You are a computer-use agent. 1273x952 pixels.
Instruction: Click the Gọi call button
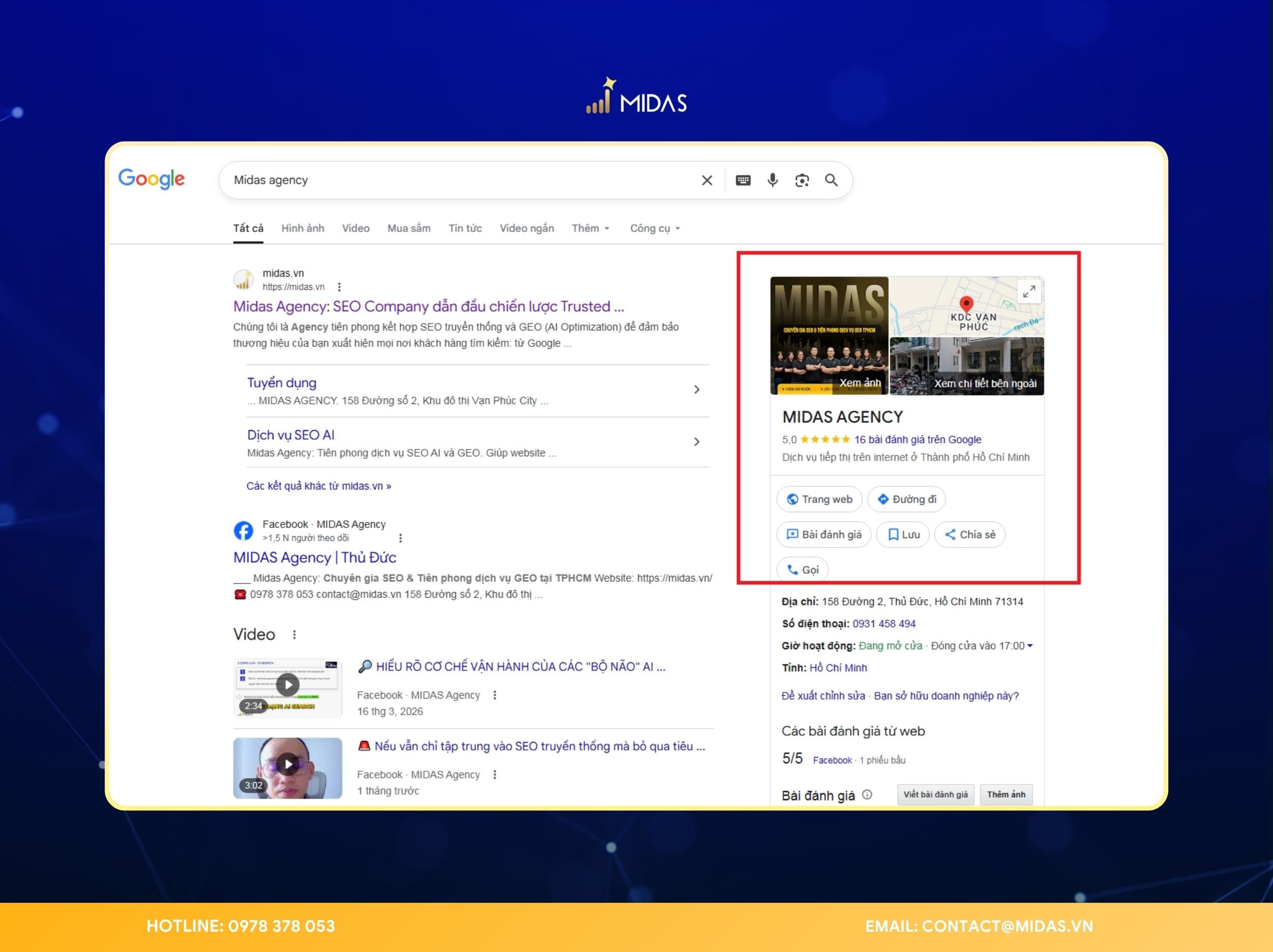pos(803,570)
